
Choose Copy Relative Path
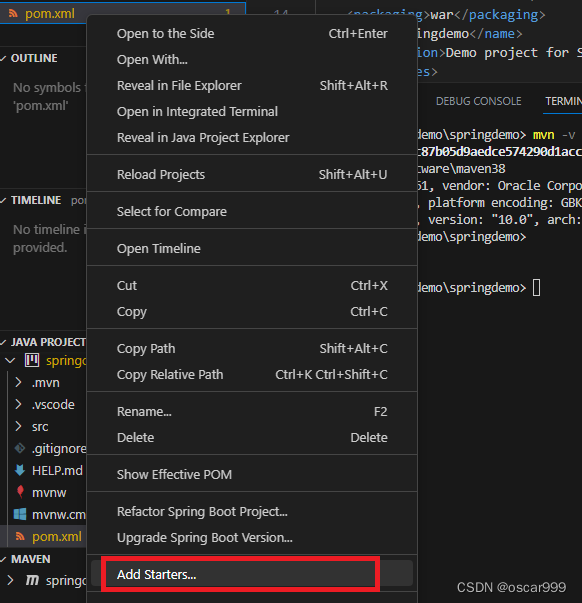252,375
